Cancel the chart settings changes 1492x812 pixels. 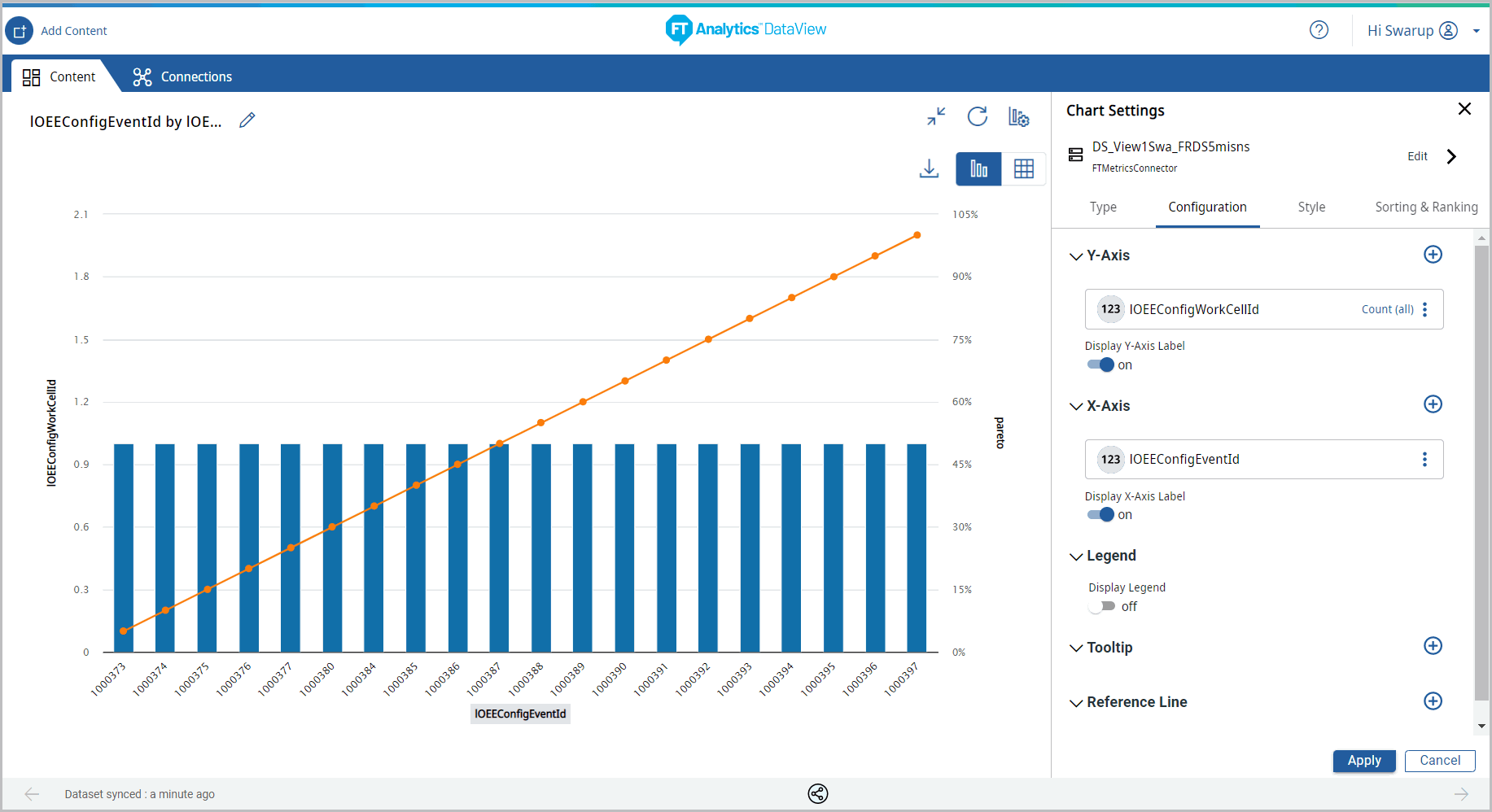(x=1439, y=761)
